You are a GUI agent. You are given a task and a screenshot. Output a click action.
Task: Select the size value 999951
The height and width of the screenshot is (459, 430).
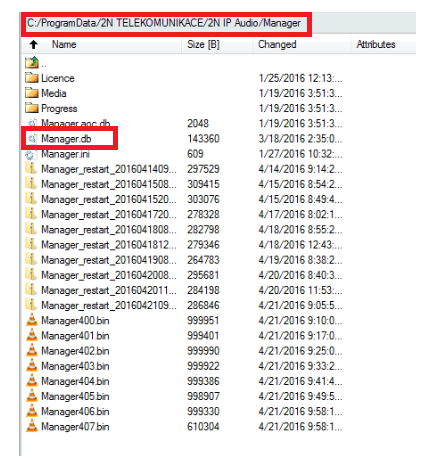pos(203,320)
